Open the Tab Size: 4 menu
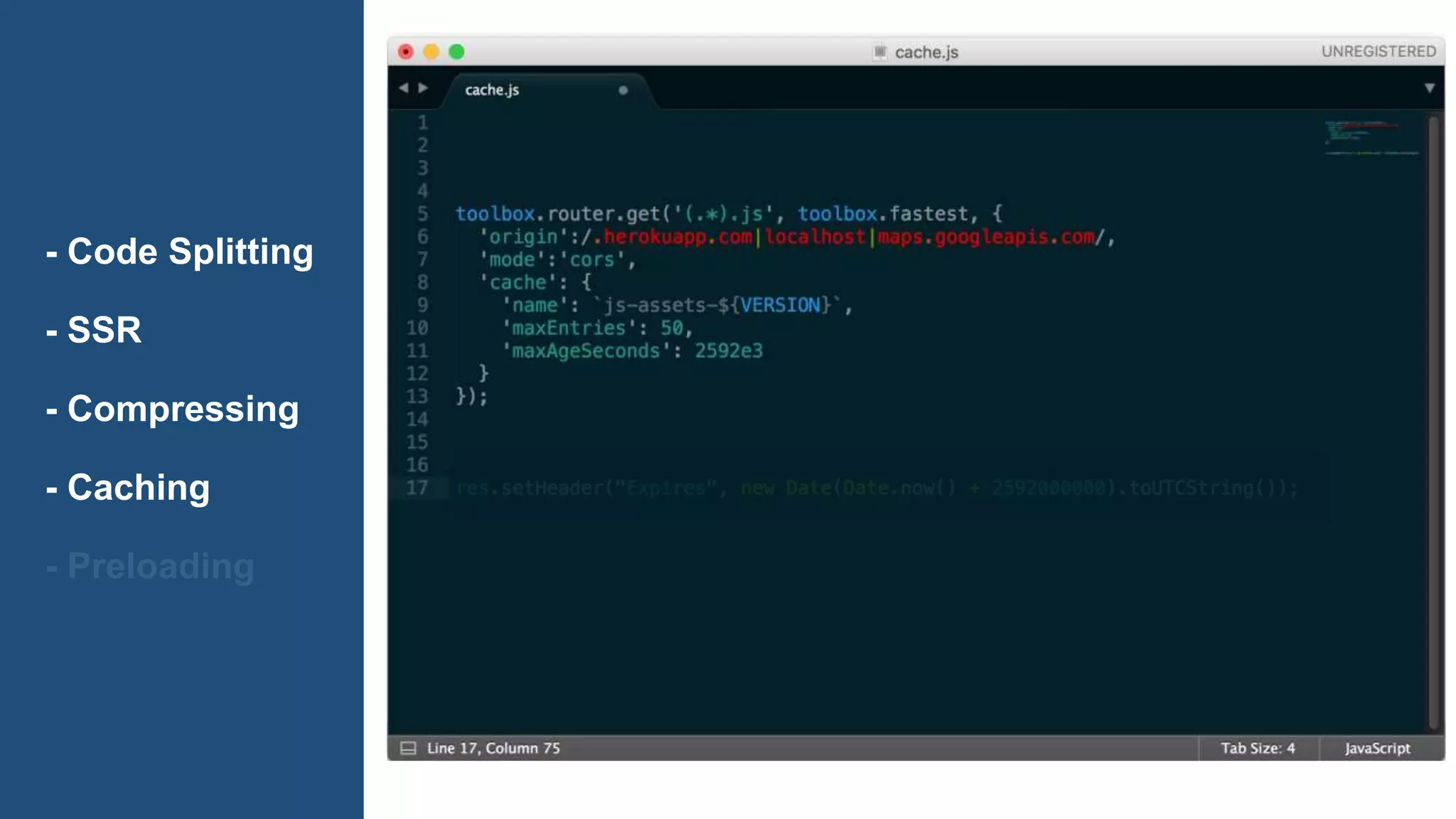The width and height of the screenshot is (1456, 819). pyautogui.click(x=1258, y=748)
